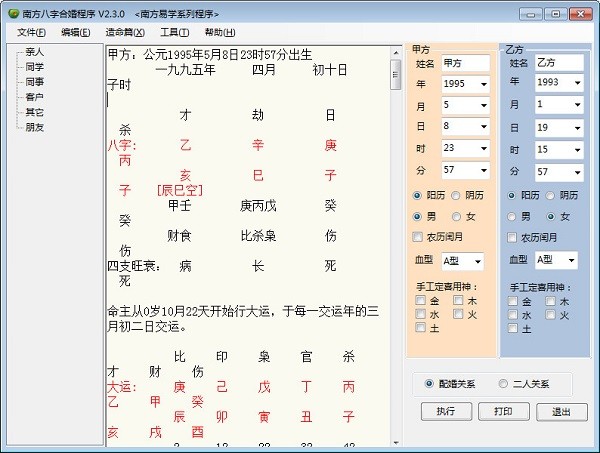Open the 文件(F) menu
Image resolution: width=600 pixels, height=453 pixels.
31,33
